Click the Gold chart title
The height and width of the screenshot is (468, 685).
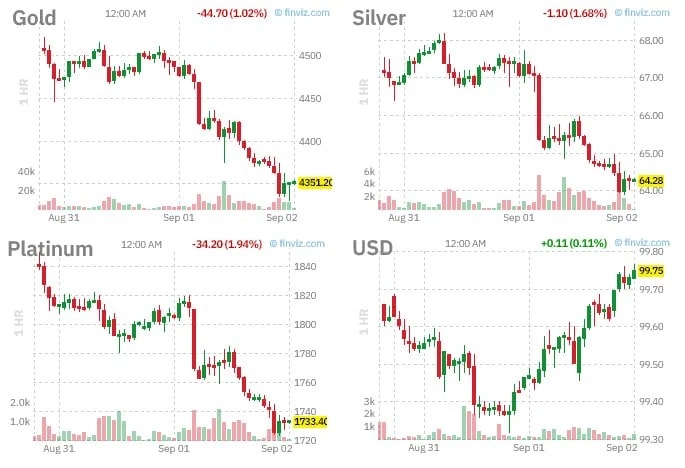pyautogui.click(x=34, y=18)
